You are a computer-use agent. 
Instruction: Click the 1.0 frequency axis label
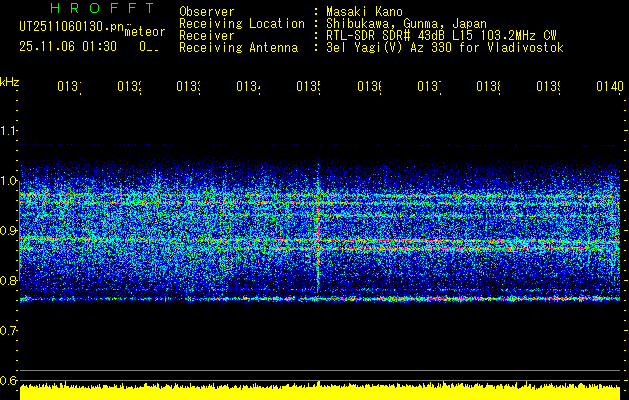coord(9,181)
